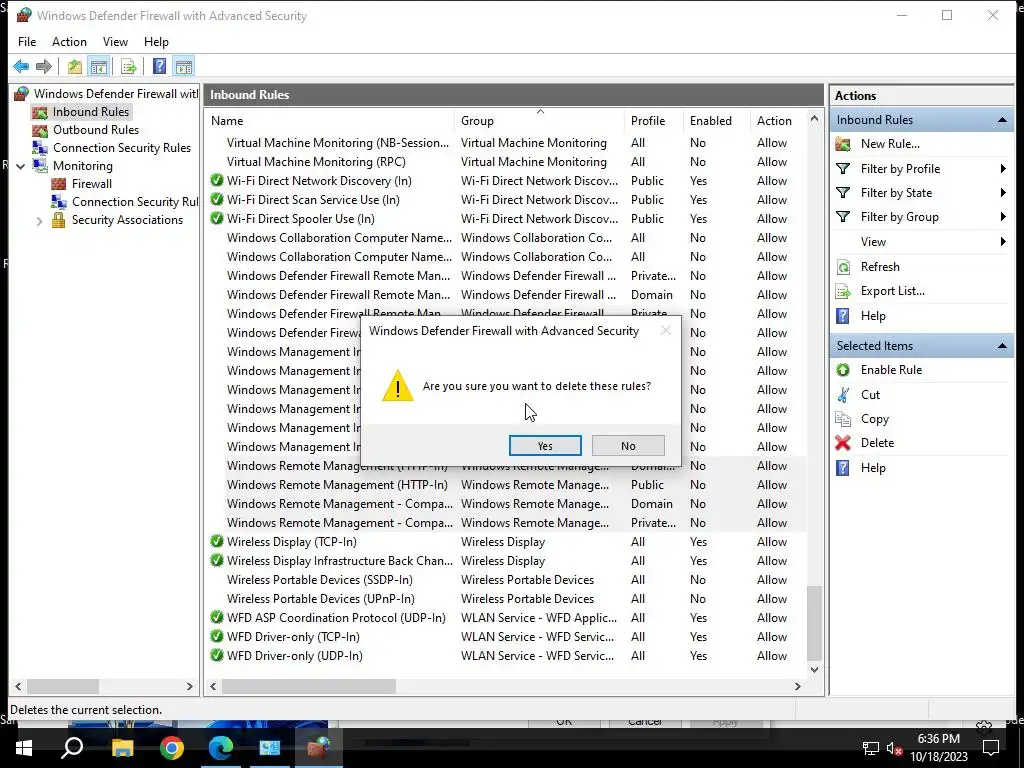1024x768 pixels.
Task: Collapse the Monitoring tree node
Action: [x=20, y=166]
